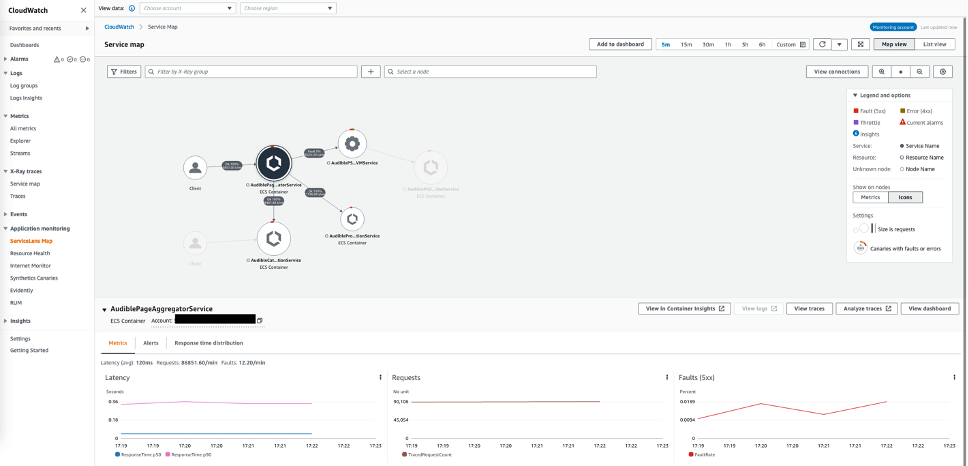Zoom out on the service map

[920, 72]
